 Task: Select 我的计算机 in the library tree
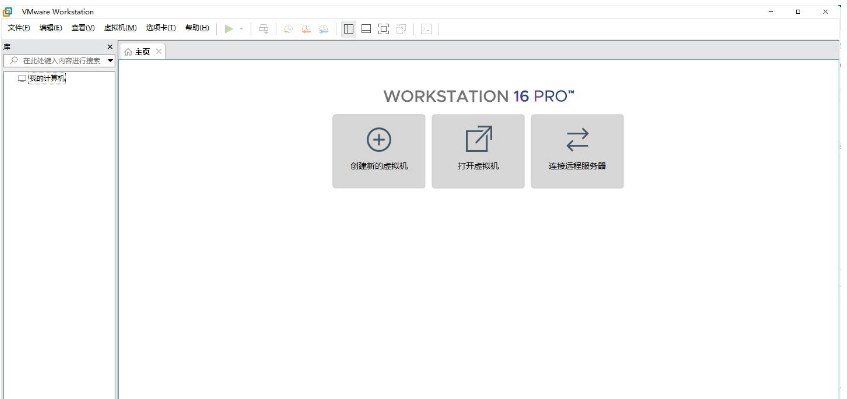click(47, 78)
